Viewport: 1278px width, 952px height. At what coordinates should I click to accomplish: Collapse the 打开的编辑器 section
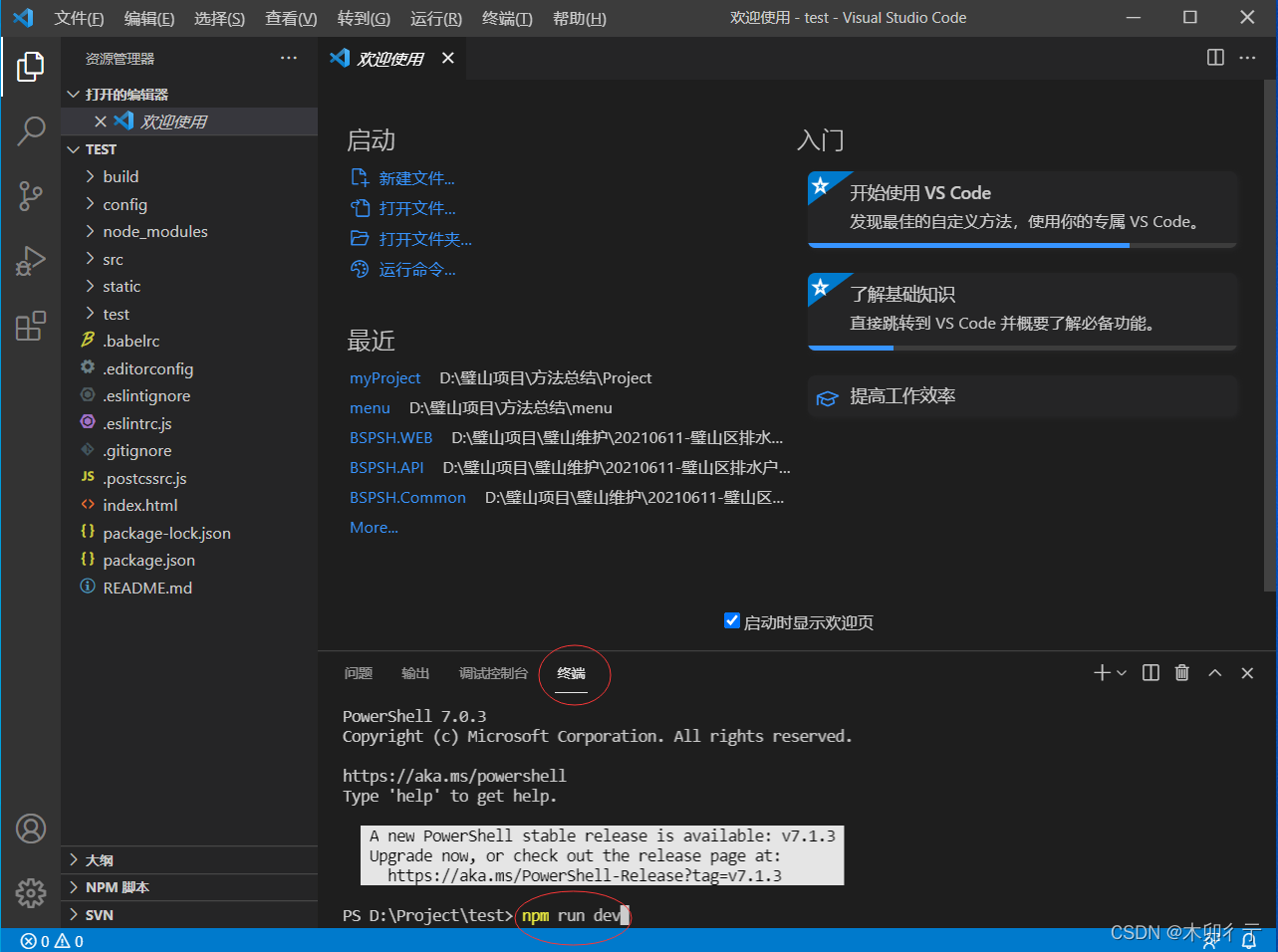tap(73, 95)
